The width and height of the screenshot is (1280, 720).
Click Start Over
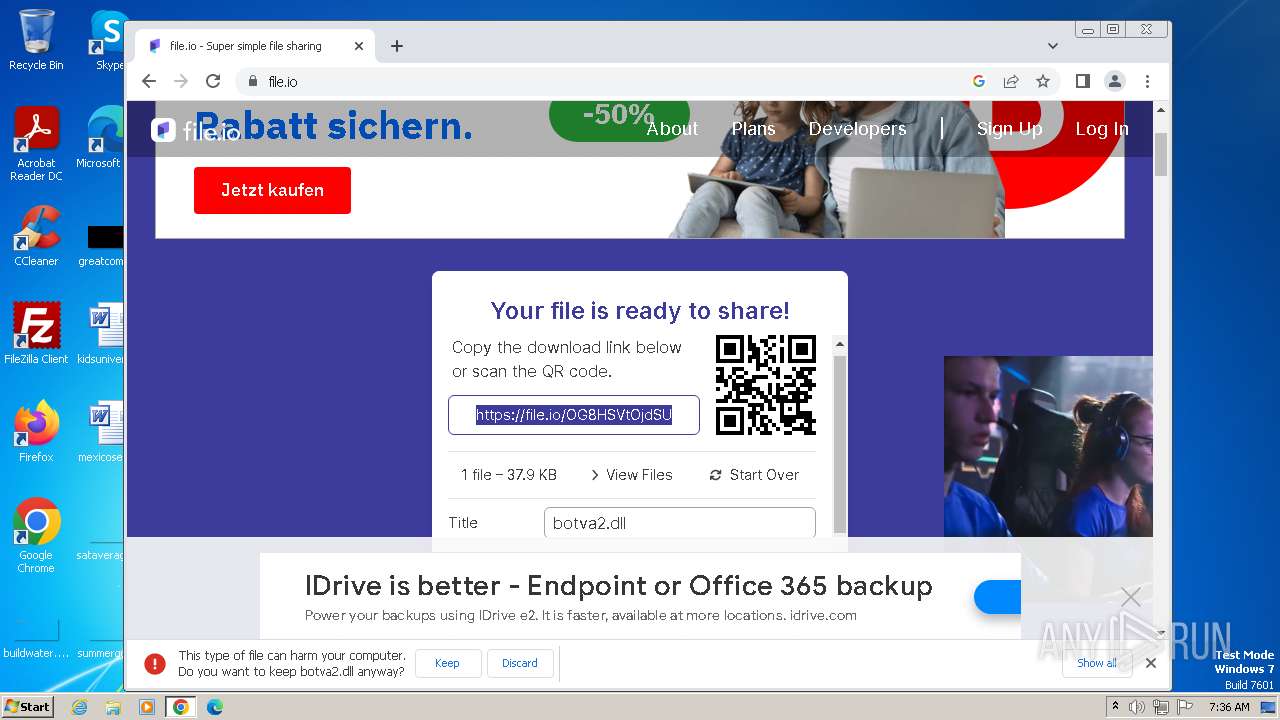point(754,475)
